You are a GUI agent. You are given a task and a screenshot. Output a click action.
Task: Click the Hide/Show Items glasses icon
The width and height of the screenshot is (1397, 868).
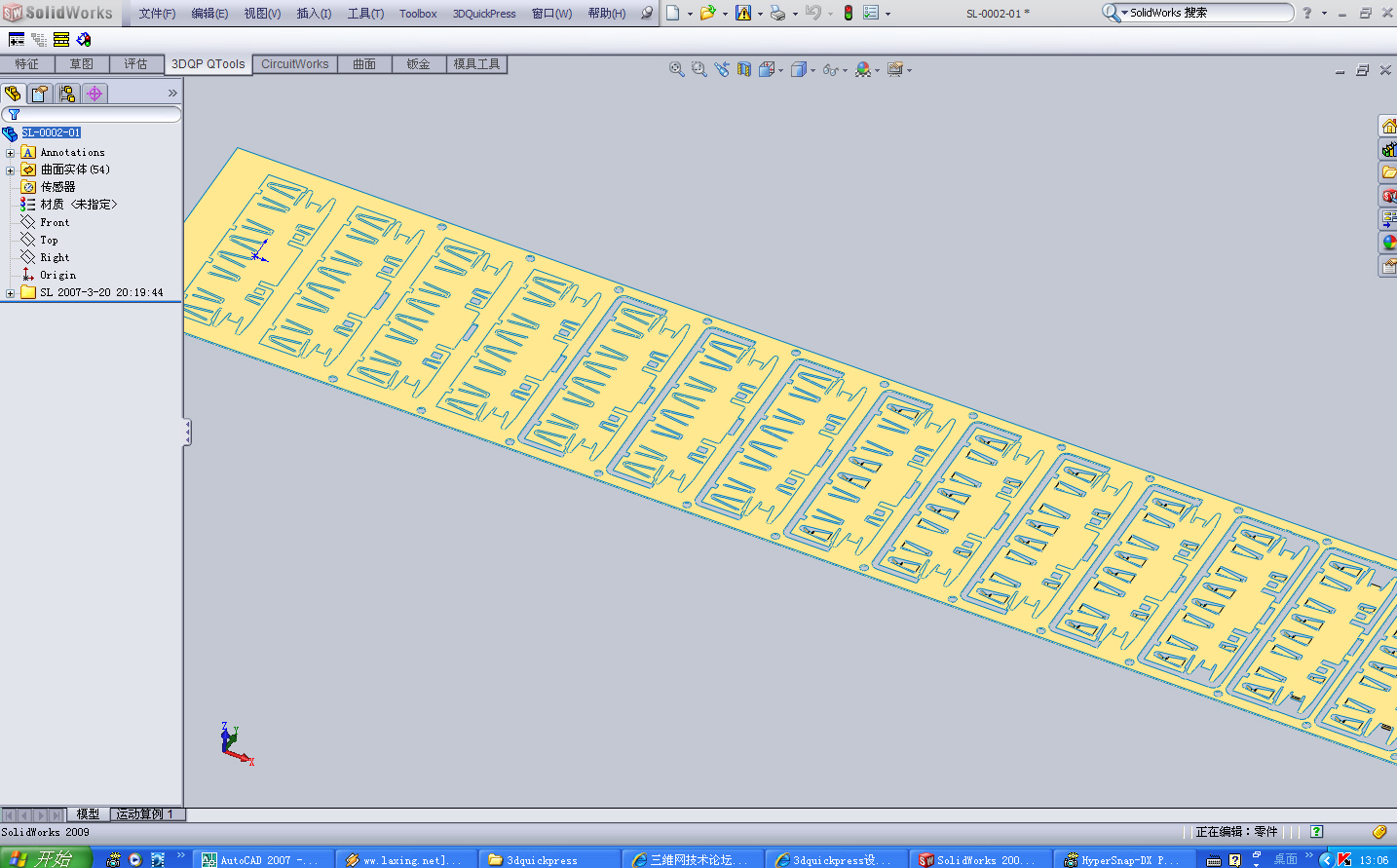click(830, 69)
